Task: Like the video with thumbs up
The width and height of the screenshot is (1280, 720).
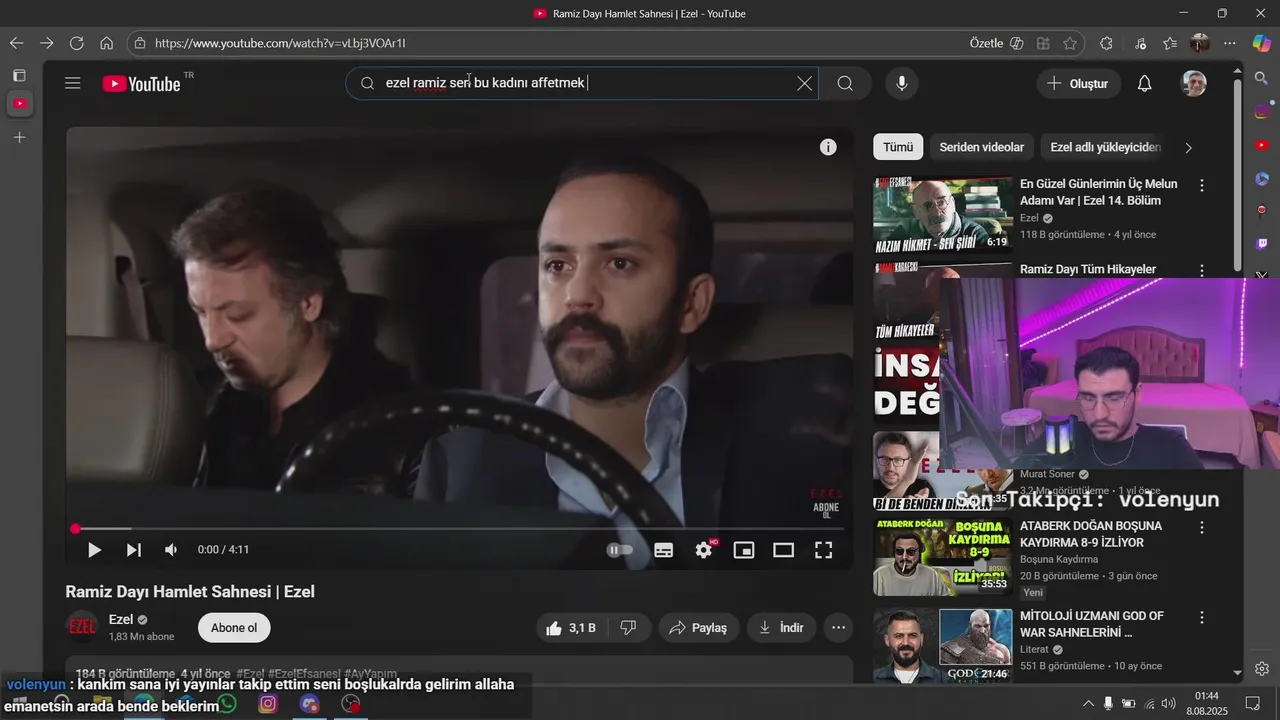Action: [x=571, y=628]
